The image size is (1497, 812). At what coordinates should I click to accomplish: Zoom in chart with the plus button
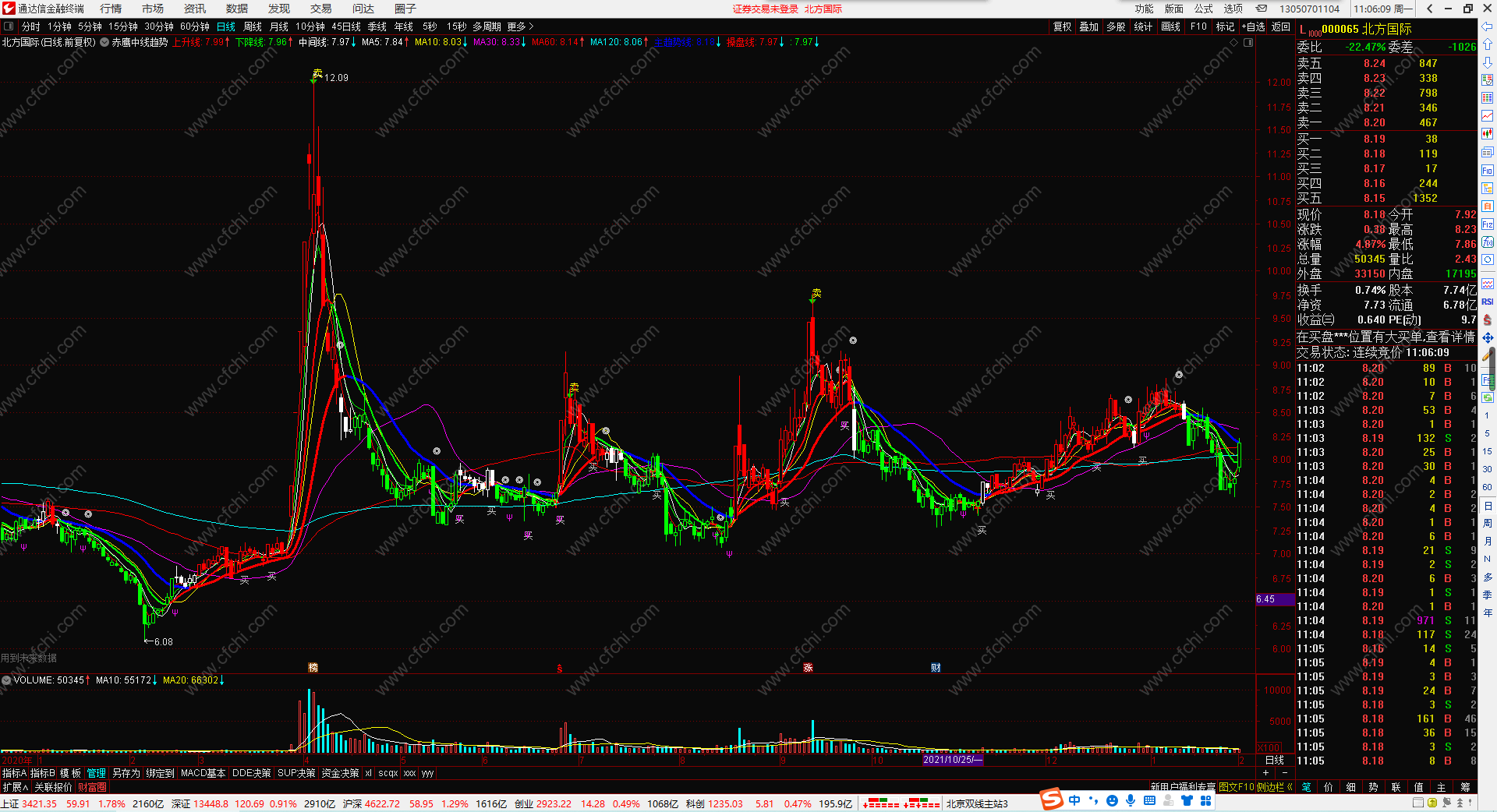pos(1265,772)
